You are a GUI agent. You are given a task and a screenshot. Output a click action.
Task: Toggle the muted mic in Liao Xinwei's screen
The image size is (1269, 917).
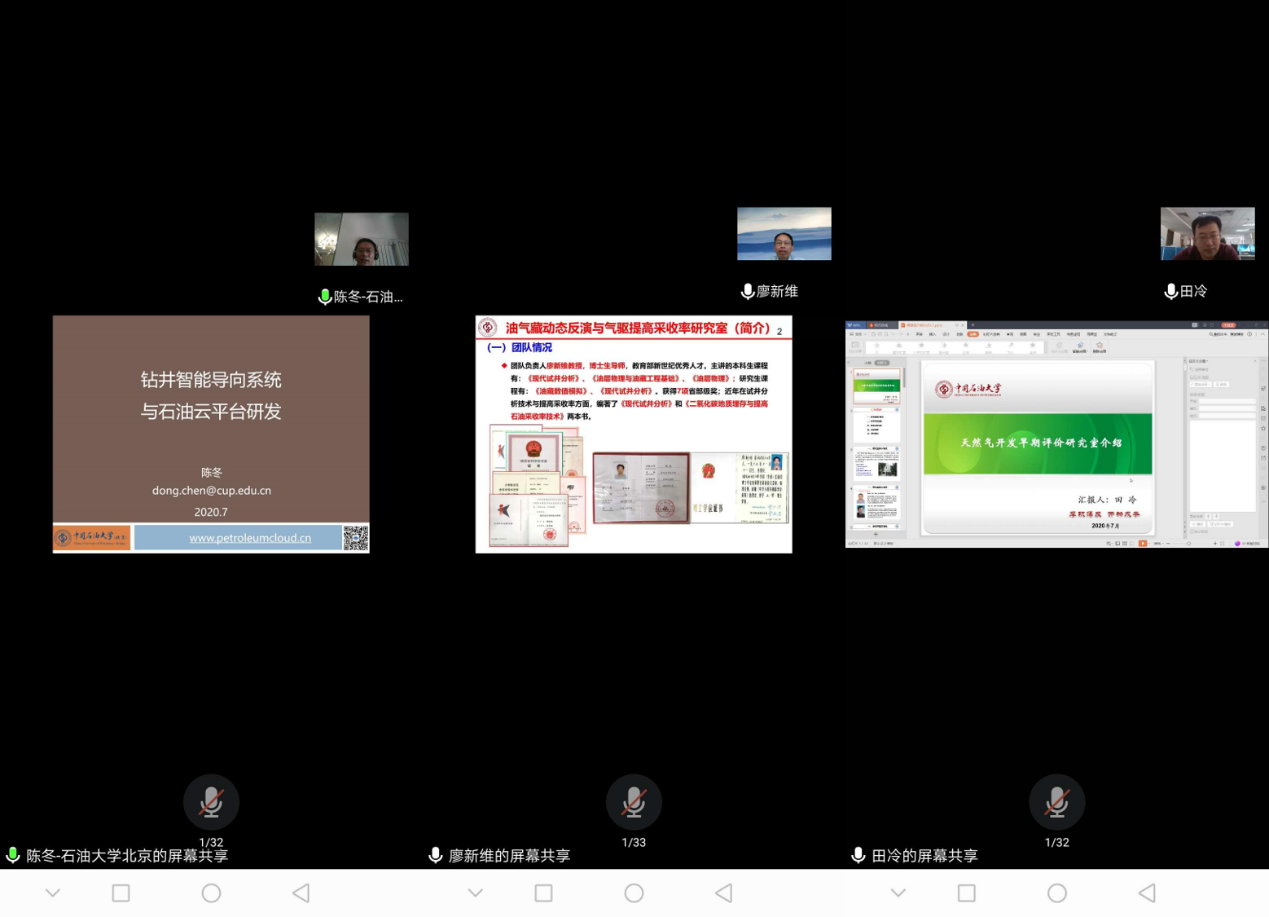(x=634, y=802)
